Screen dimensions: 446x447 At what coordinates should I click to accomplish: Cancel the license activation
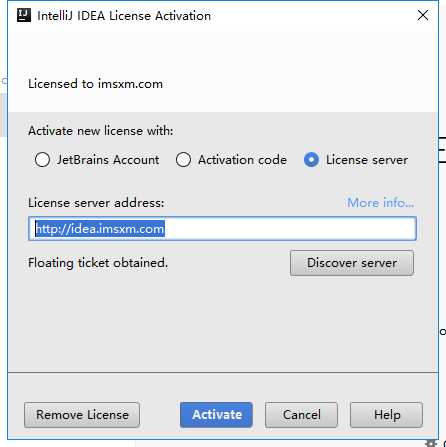click(301, 415)
